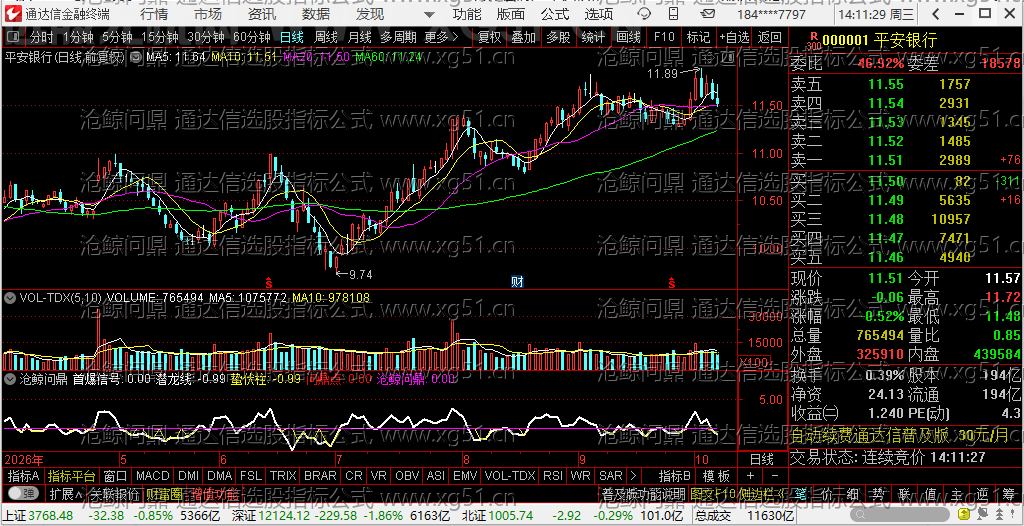This screenshot has height=526, width=1024.
Task: Open the 资讯 menu
Action: click(x=262, y=14)
